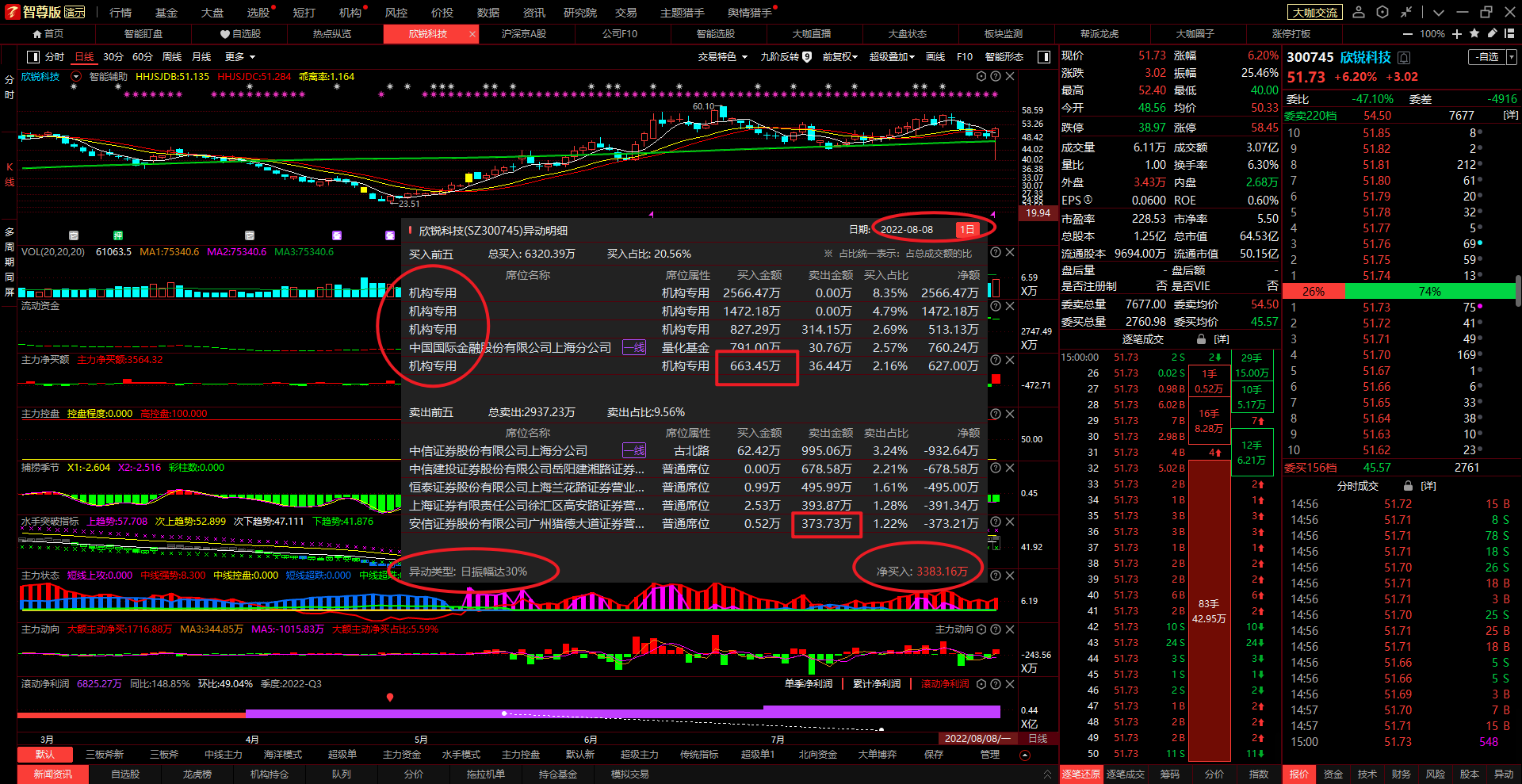Click the star favorites icon in tab bar
The width and height of the screenshot is (1522, 784).
click(x=1474, y=33)
